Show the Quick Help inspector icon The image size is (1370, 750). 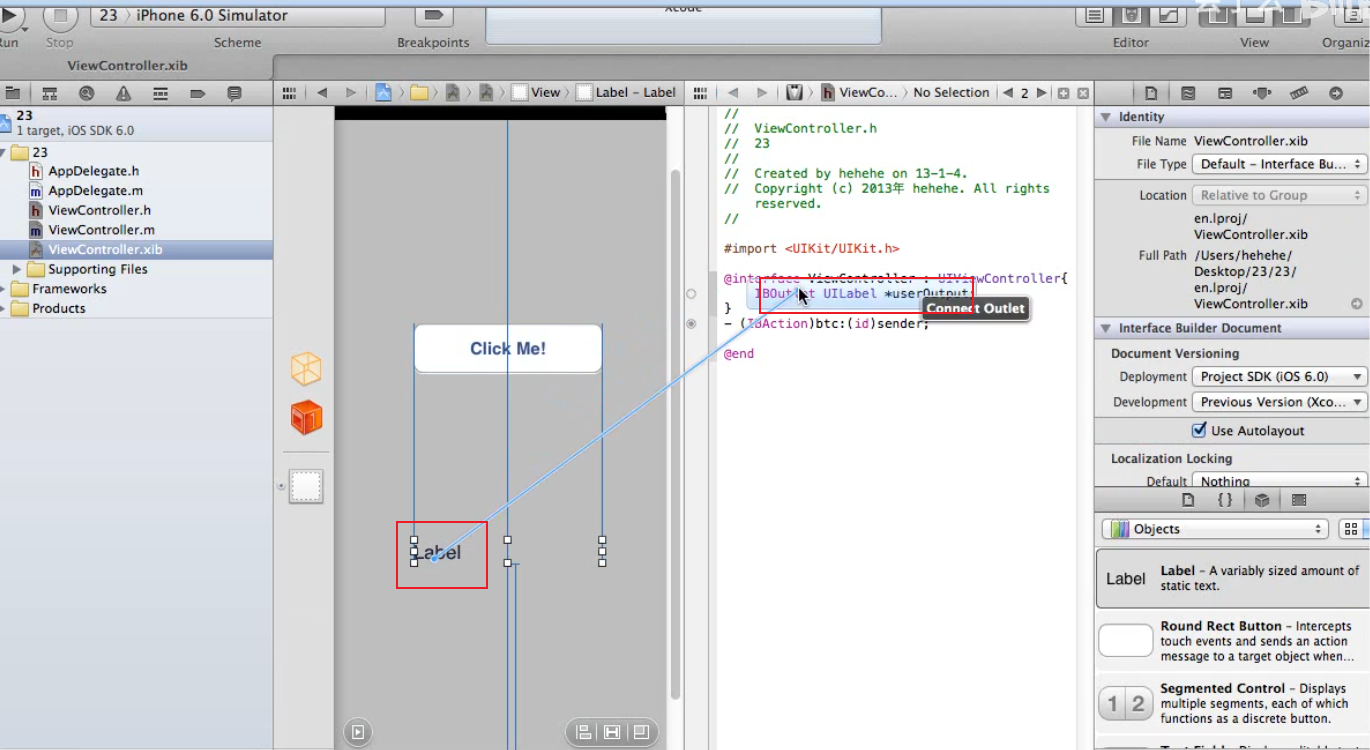(1188, 93)
